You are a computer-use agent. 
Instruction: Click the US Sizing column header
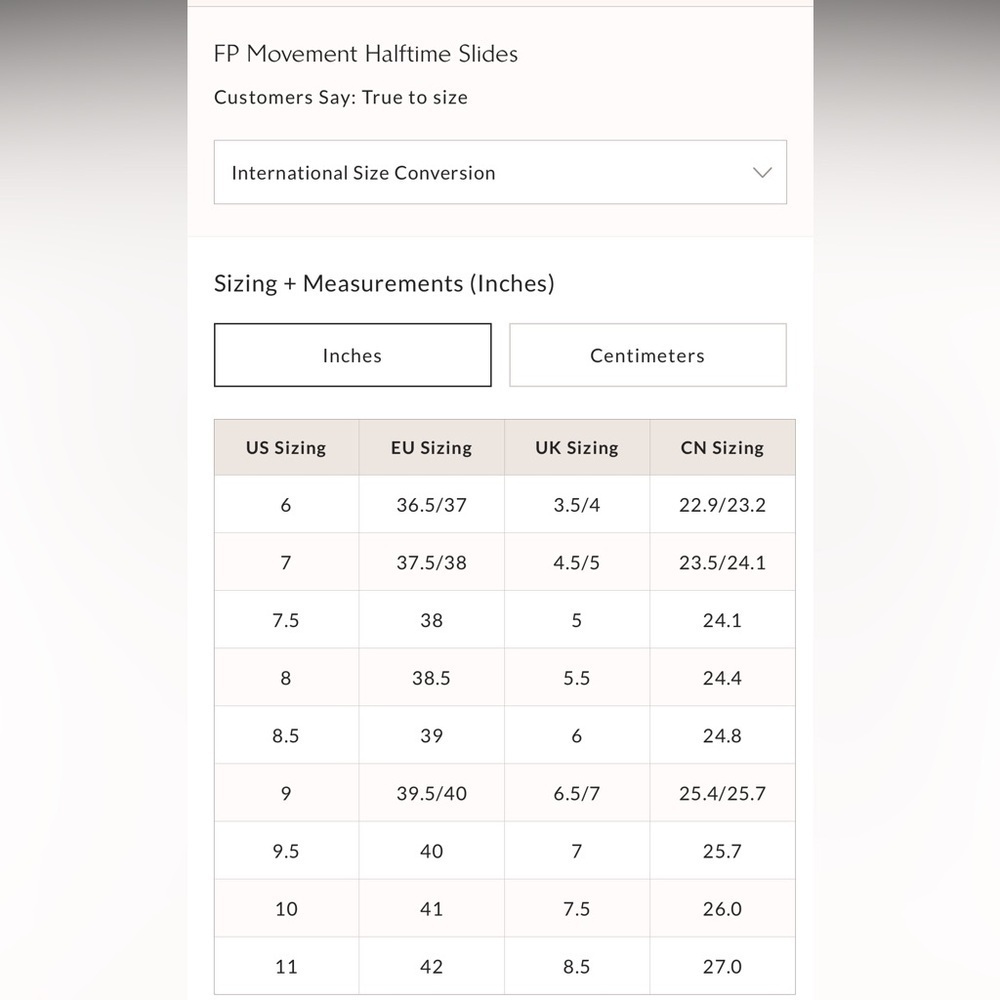pyautogui.click(x=286, y=448)
